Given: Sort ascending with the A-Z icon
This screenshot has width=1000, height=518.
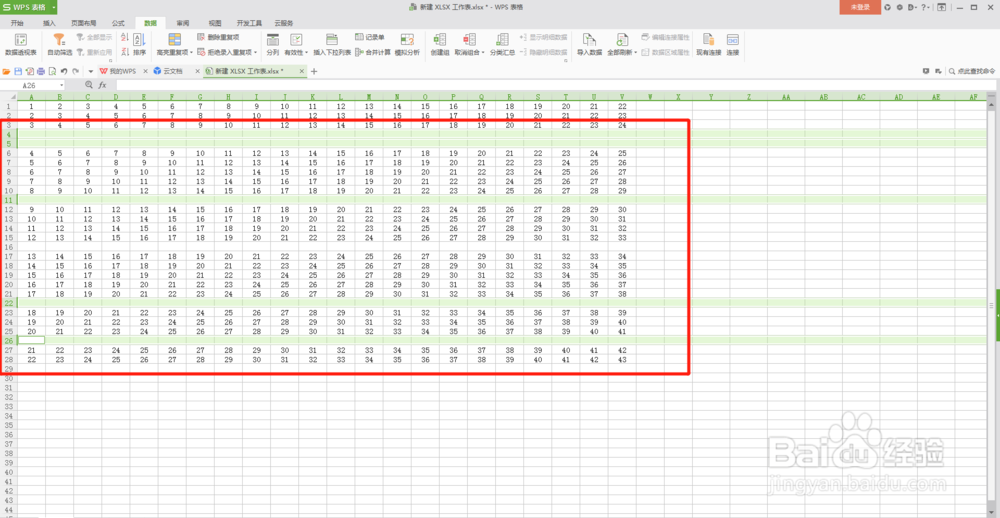Looking at the screenshot, I should click(x=124, y=38).
